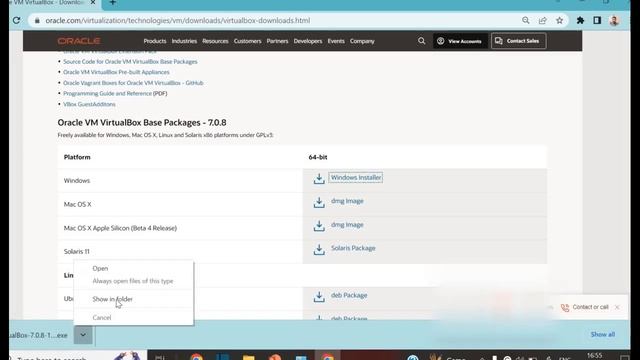The width and height of the screenshot is (640, 360).
Task: Click the download icon for Windows Installer
Action: click(319, 179)
